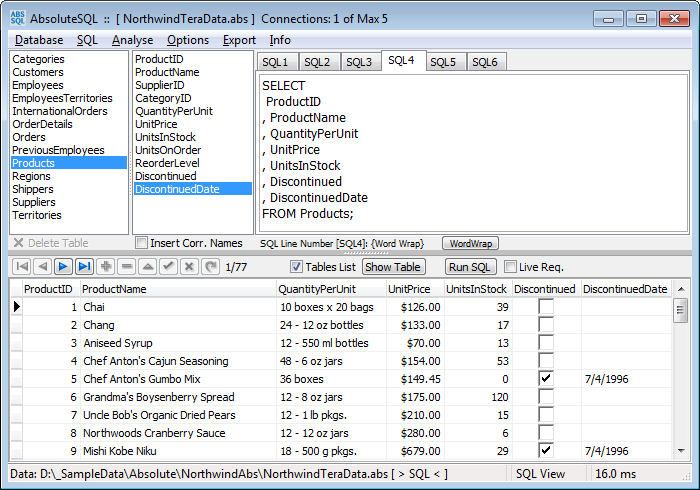Open the Info menu

tap(280, 40)
